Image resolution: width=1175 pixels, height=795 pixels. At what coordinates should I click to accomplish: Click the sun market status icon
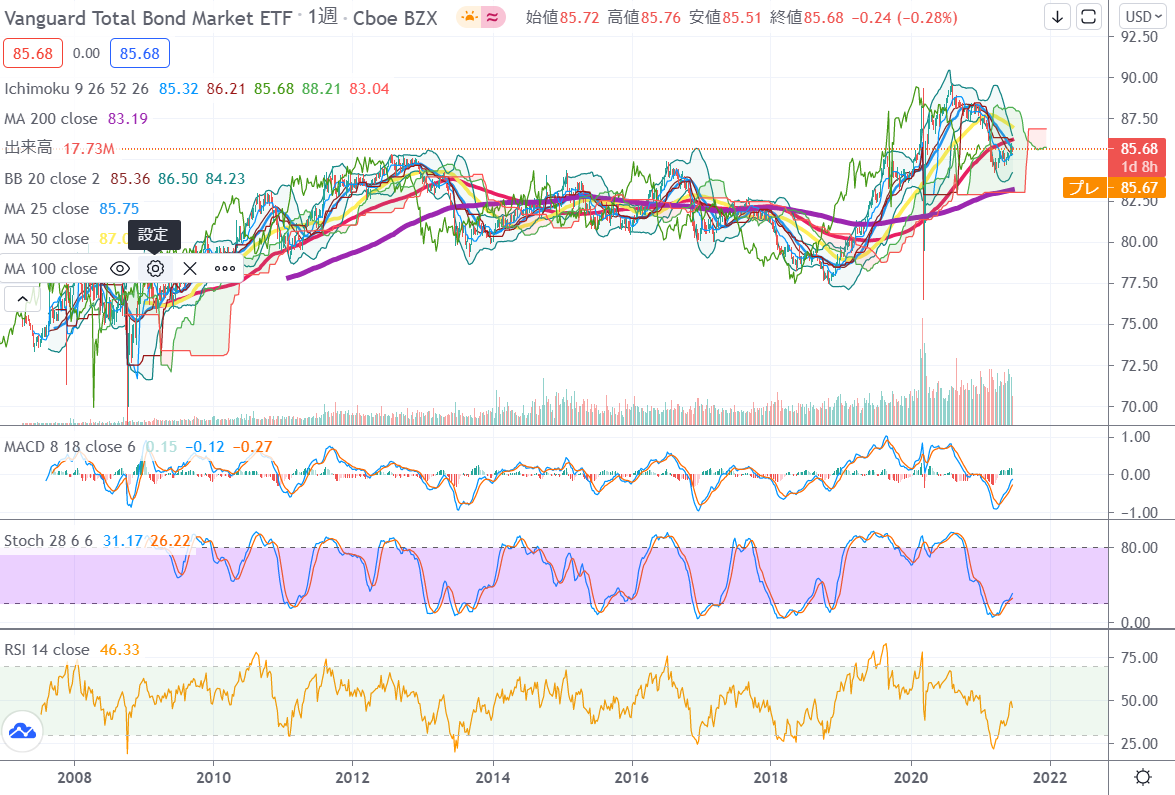[469, 17]
